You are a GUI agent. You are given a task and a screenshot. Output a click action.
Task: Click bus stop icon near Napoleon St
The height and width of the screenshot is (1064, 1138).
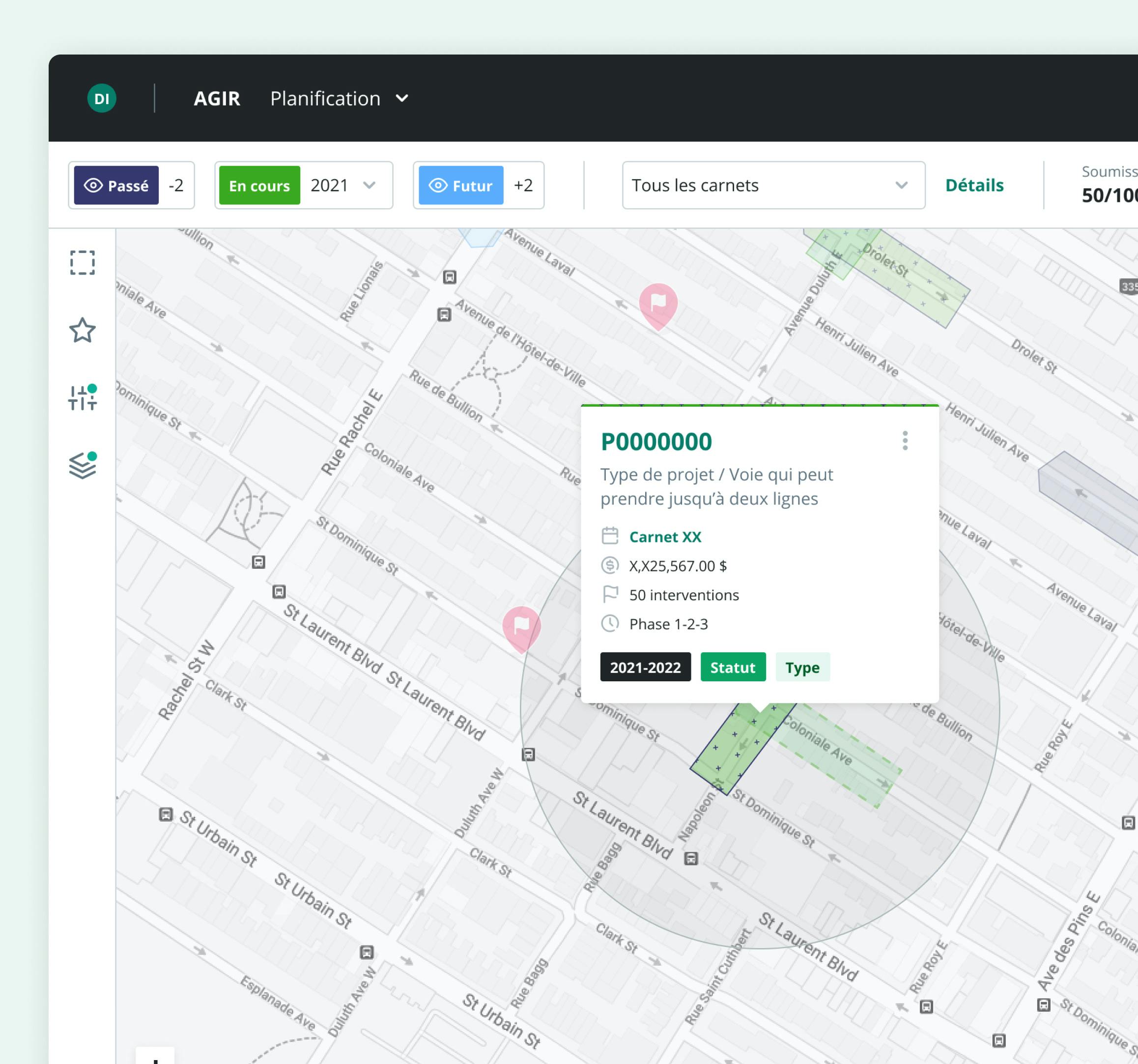coord(691,859)
